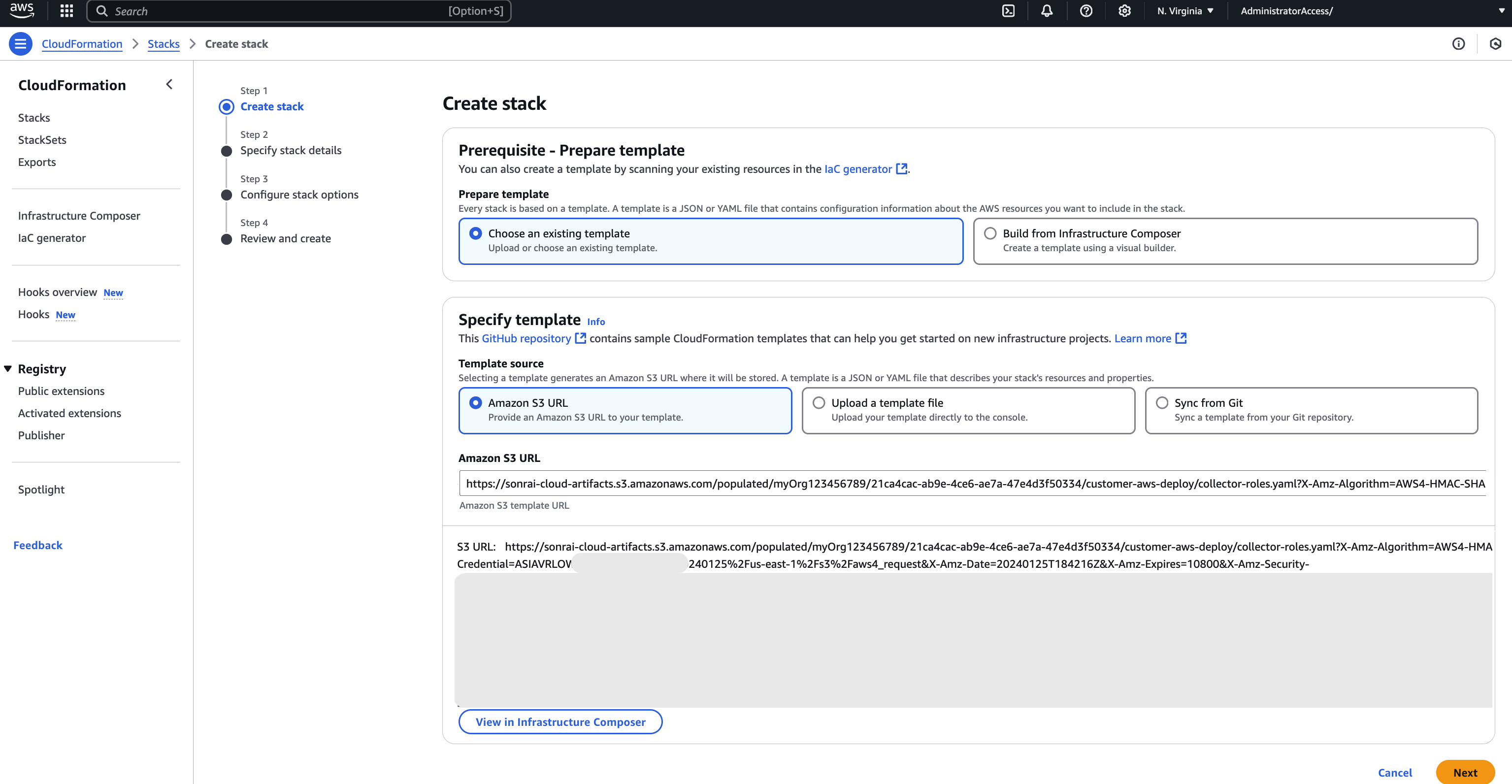Open StackSets in the sidebar
Screen dimensions: 1512x784
(42, 140)
